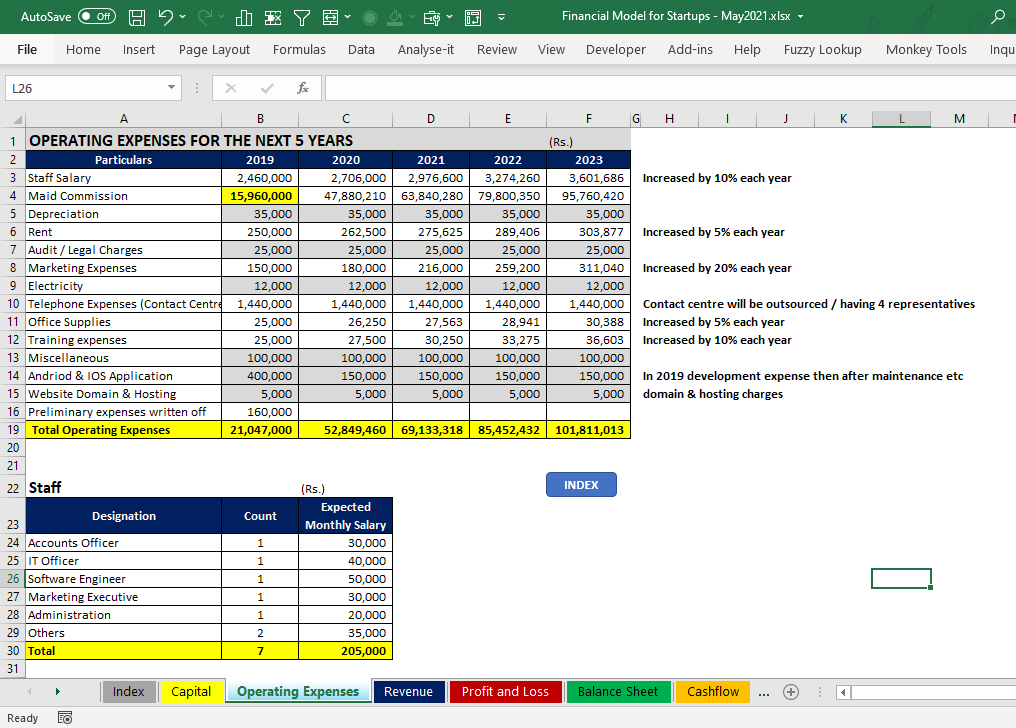This screenshot has height=728, width=1016.
Task: Click the merge cells icon
Action: [x=330, y=17]
